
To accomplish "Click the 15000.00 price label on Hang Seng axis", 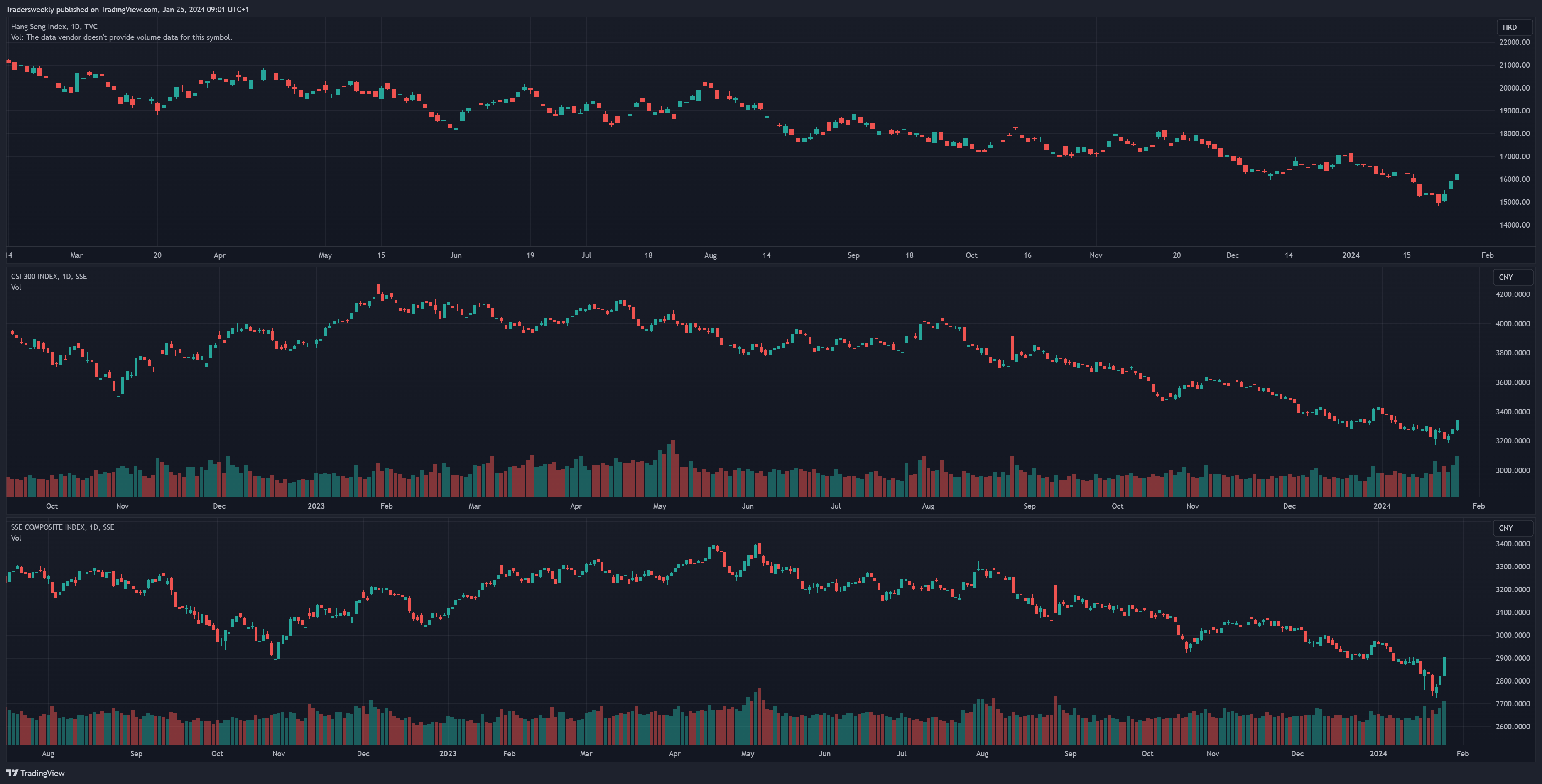I will coord(1515,202).
